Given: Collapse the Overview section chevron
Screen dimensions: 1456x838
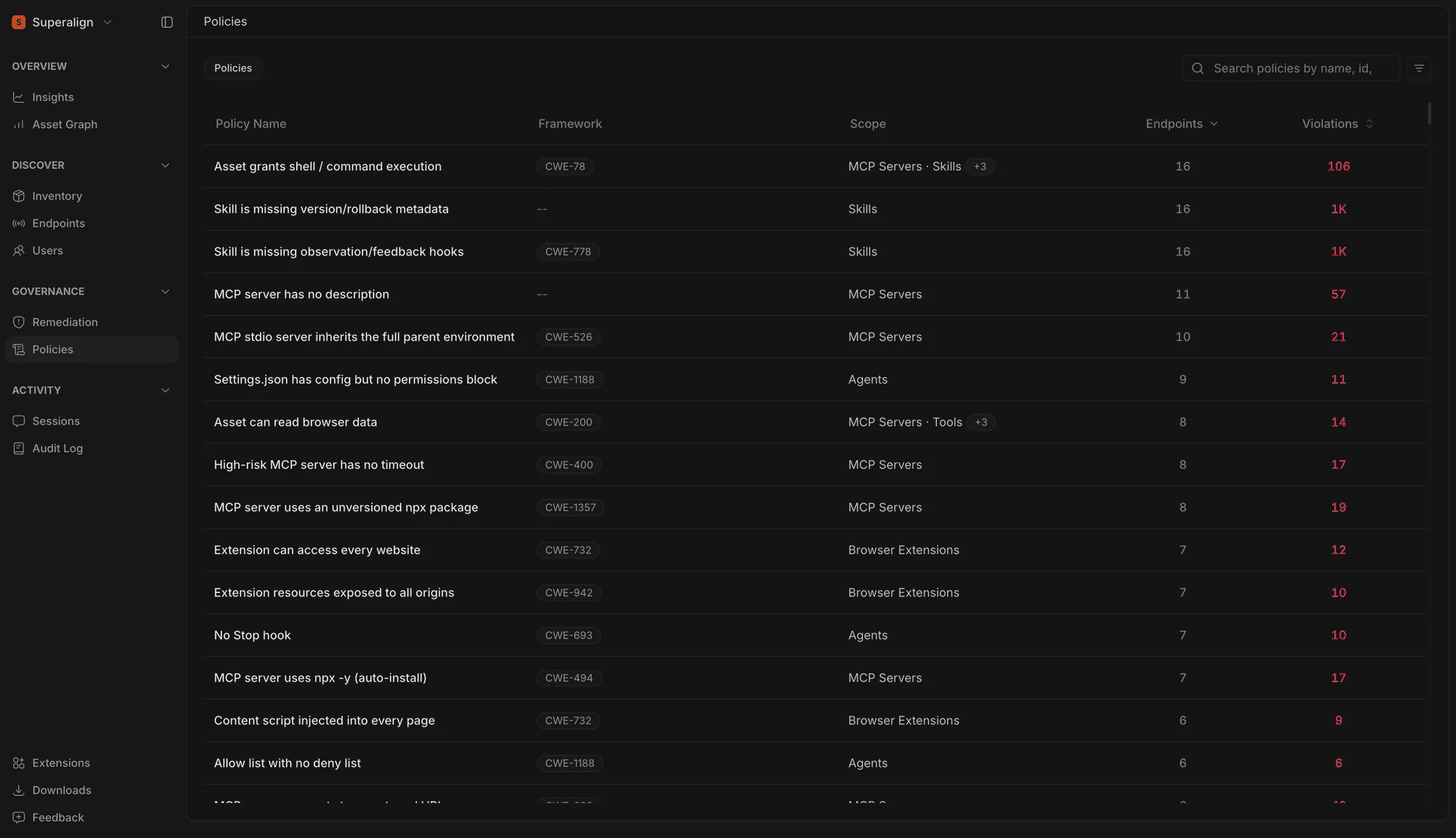Looking at the screenshot, I should pyautogui.click(x=165, y=66).
